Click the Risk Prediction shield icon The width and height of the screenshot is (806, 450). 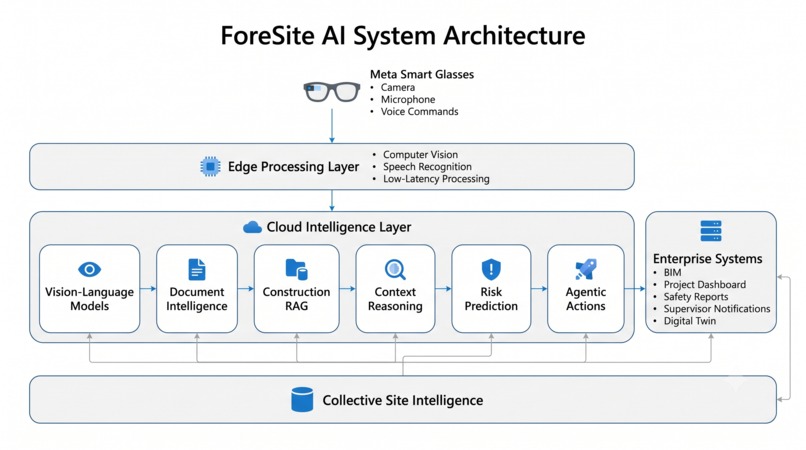(x=491, y=269)
